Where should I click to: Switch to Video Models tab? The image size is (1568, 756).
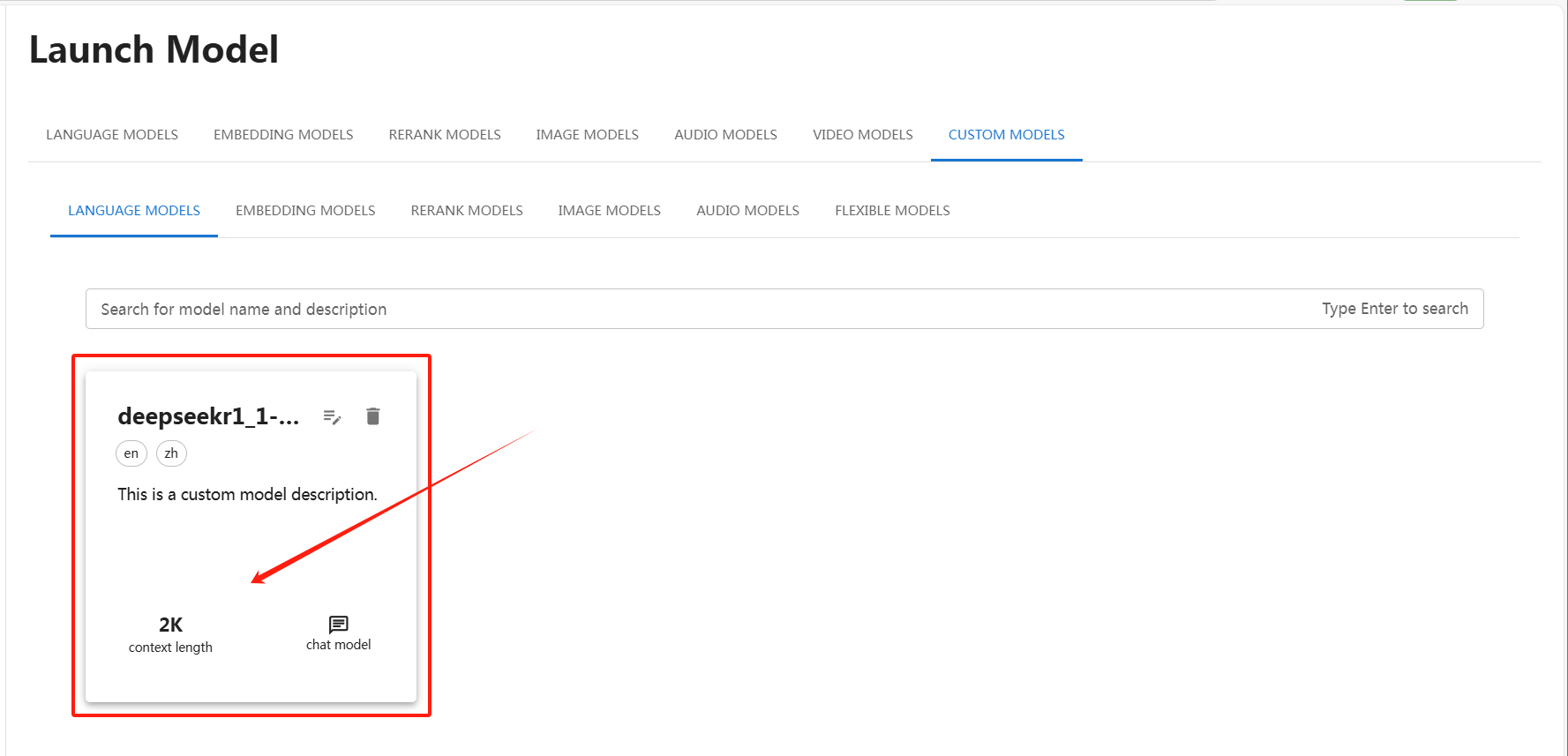click(x=863, y=135)
